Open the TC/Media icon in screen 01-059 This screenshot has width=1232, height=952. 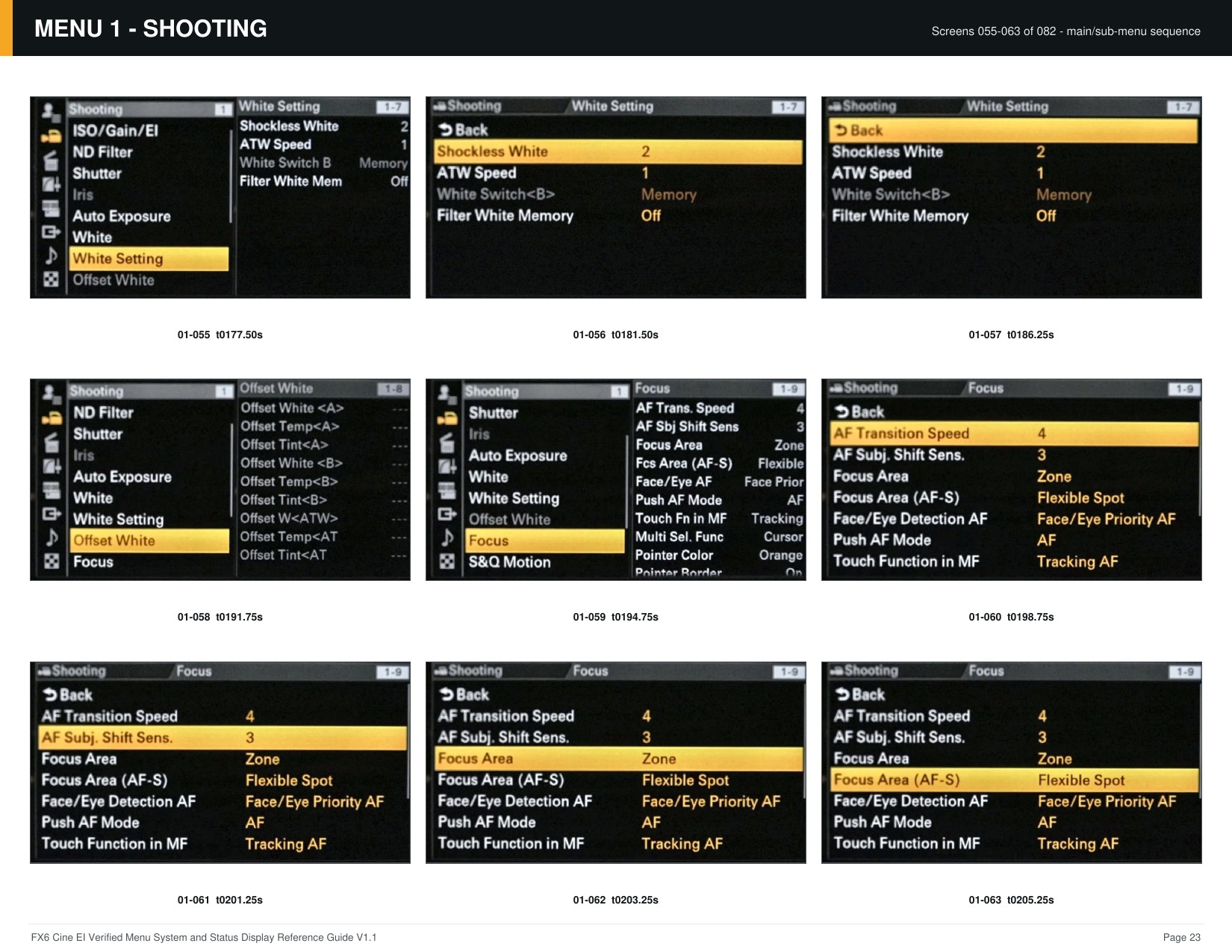click(447, 490)
